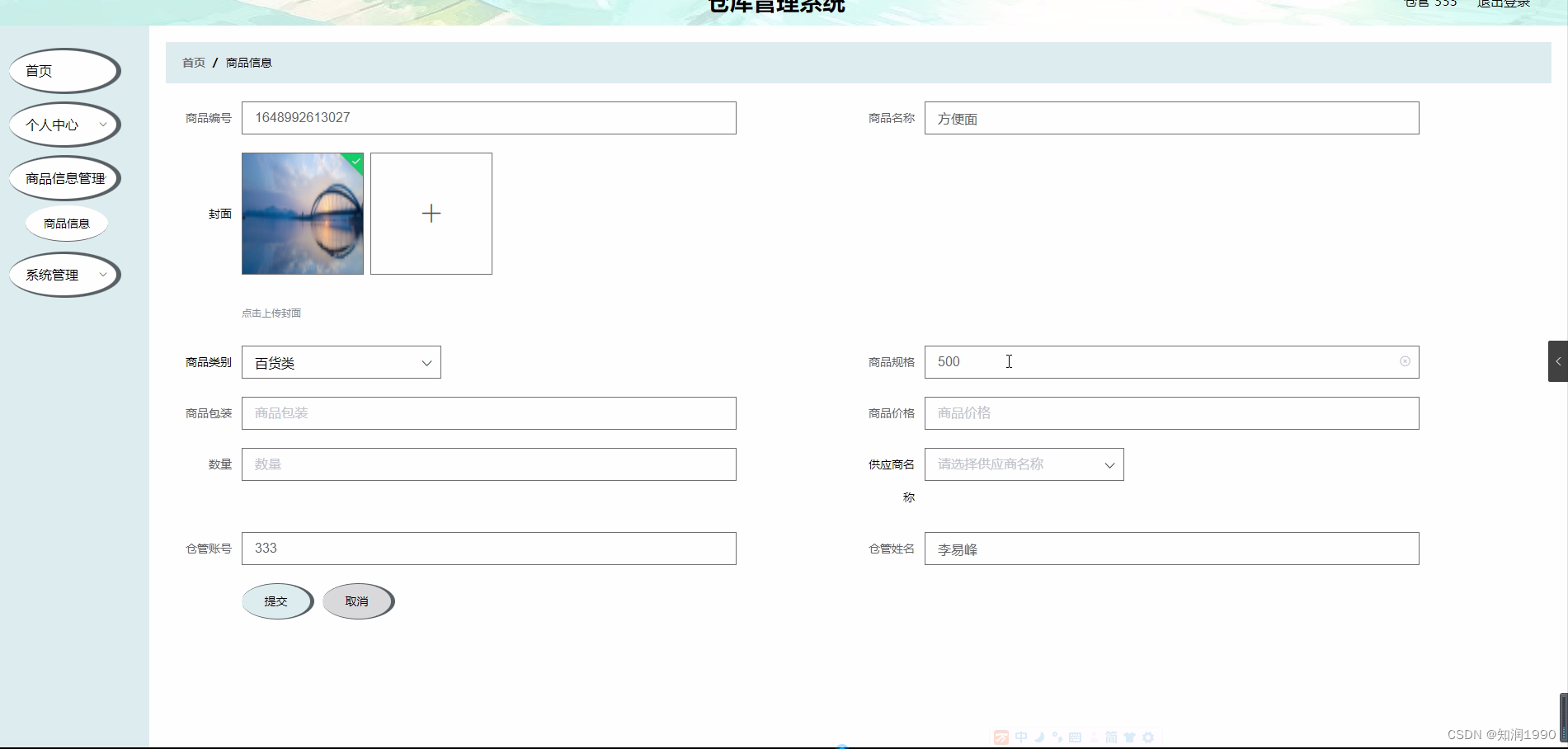
Task: Click the empty 商品价格 input field
Action: click(x=1172, y=413)
